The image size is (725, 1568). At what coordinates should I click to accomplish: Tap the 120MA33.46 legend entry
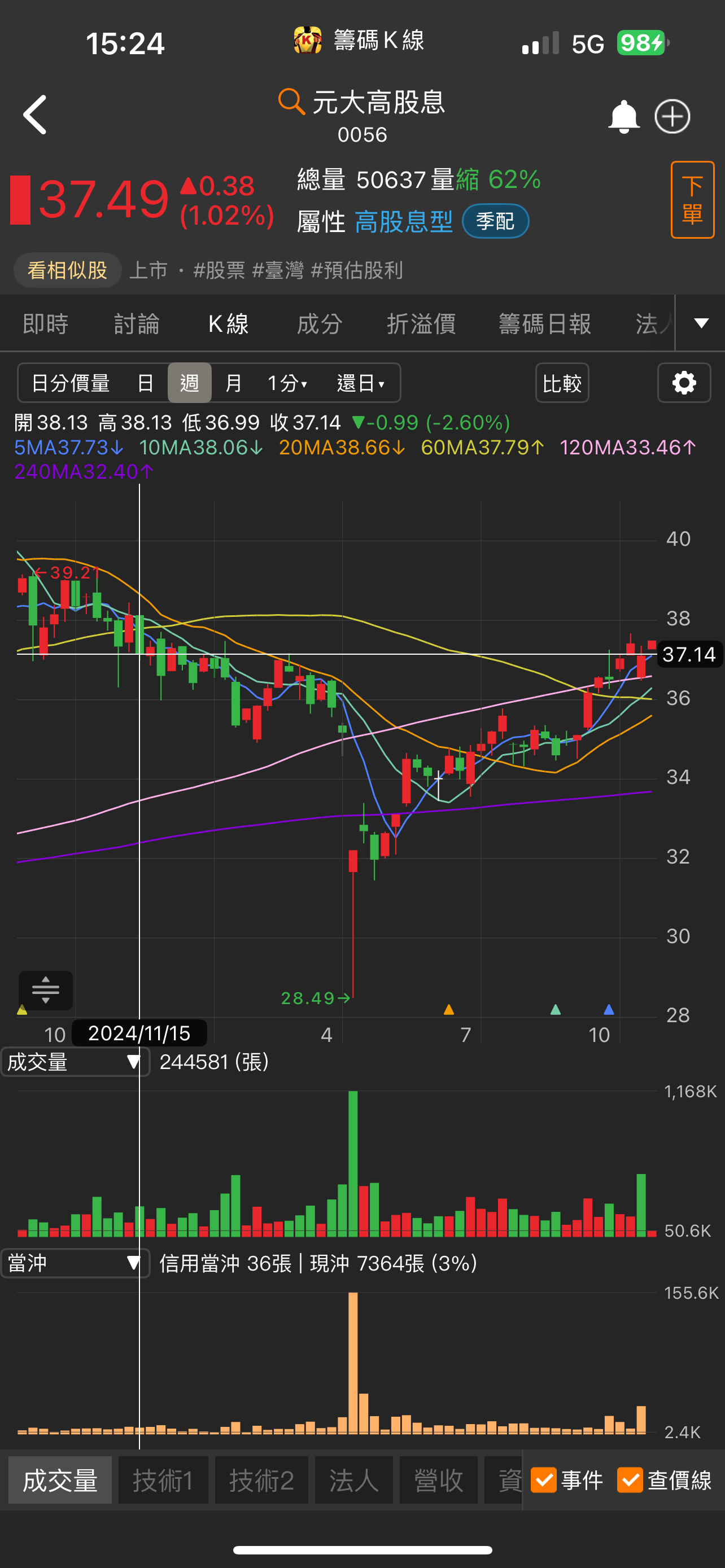[x=628, y=448]
